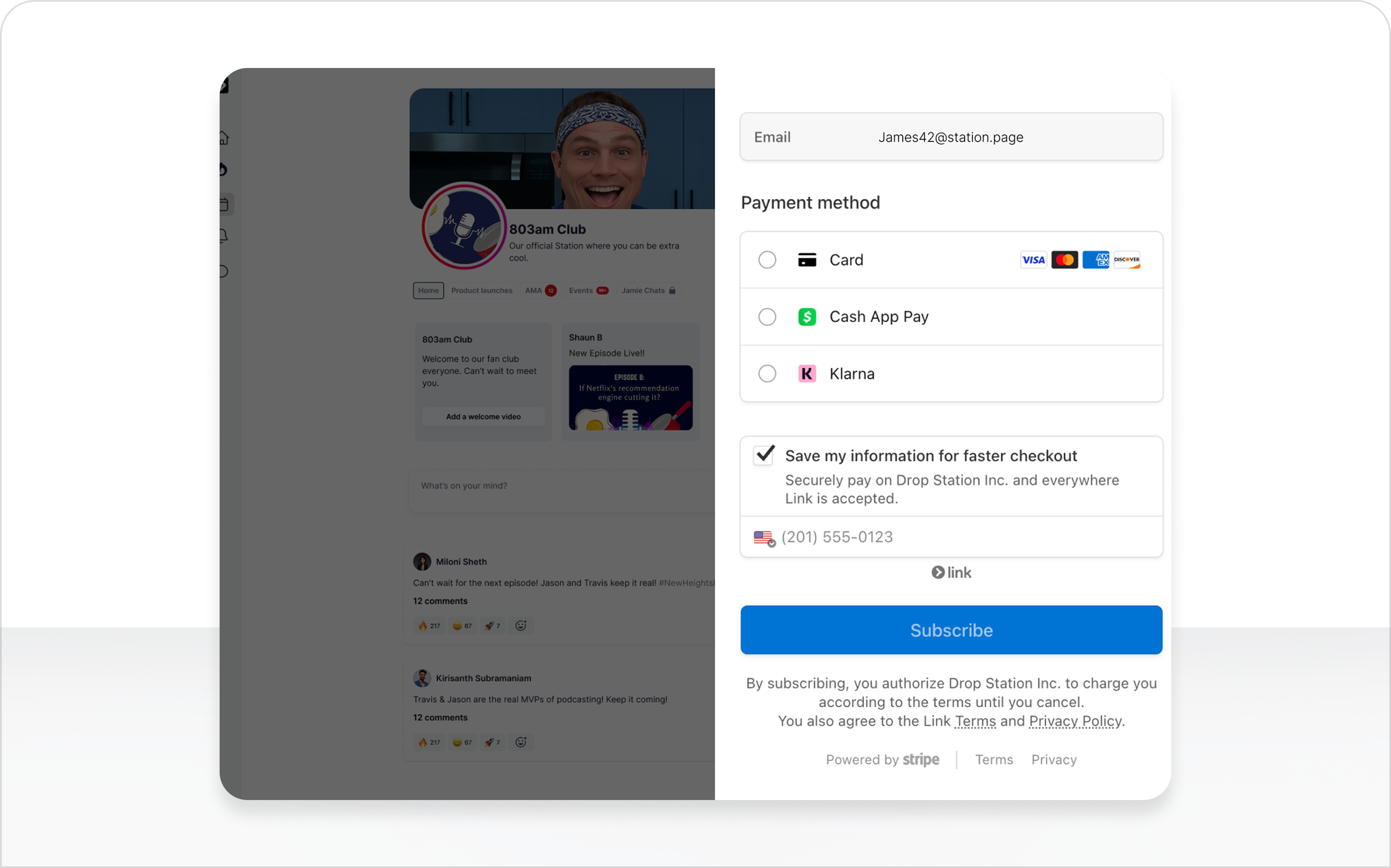Add emoji reaction to Kirisanth's post
Image resolution: width=1391 pixels, height=868 pixels.
tap(521, 742)
